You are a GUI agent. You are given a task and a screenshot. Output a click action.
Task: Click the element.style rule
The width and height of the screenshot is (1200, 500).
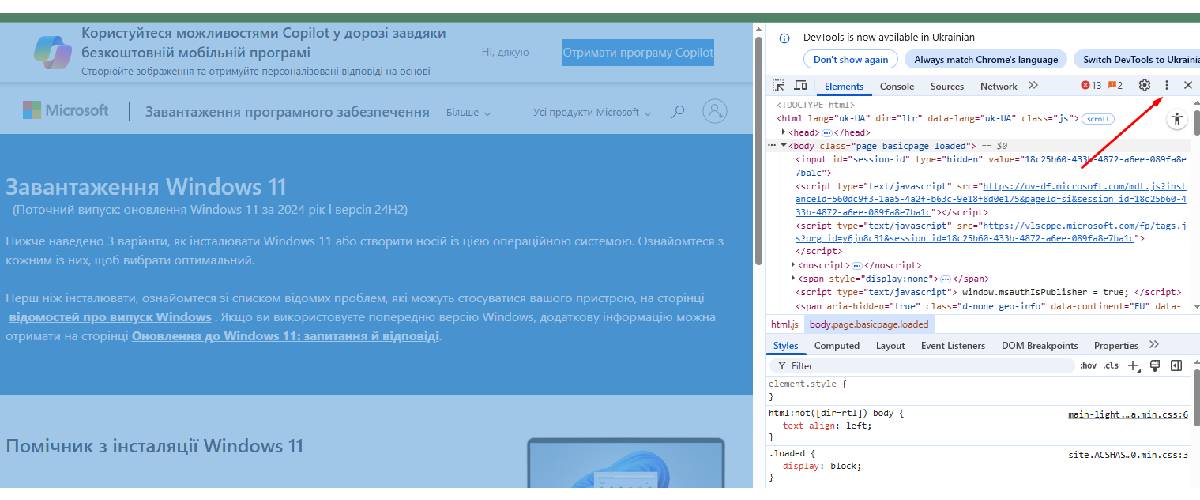(808, 383)
